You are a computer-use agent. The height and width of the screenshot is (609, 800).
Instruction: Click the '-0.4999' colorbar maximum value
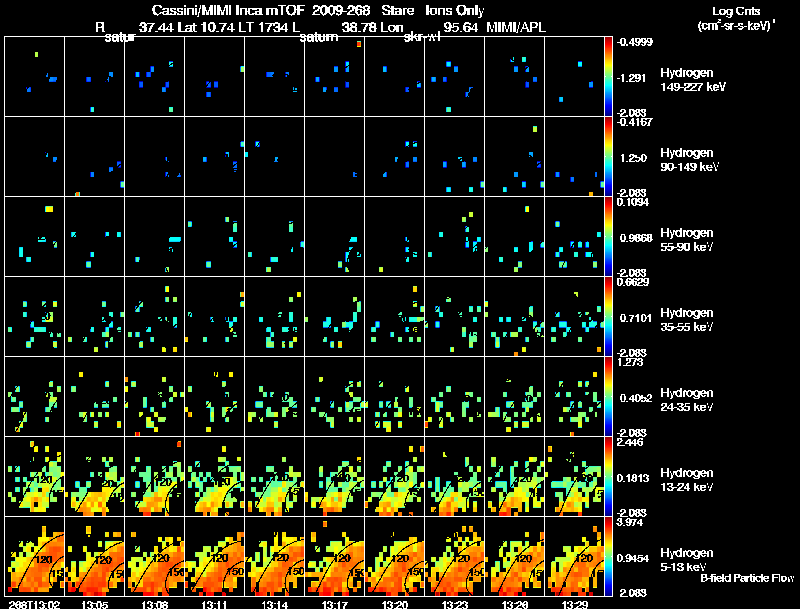634,42
